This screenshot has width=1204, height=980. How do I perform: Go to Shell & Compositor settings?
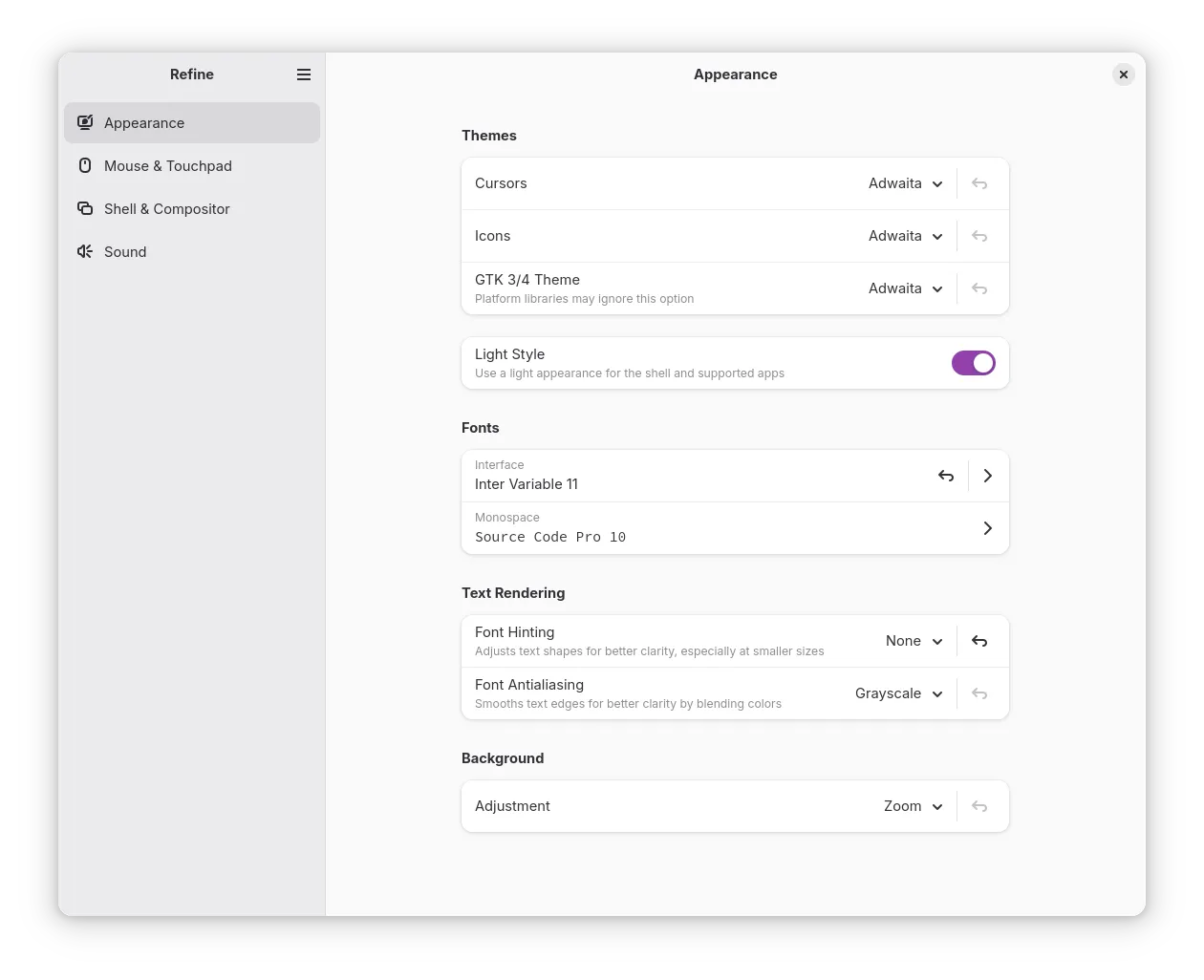point(167,209)
